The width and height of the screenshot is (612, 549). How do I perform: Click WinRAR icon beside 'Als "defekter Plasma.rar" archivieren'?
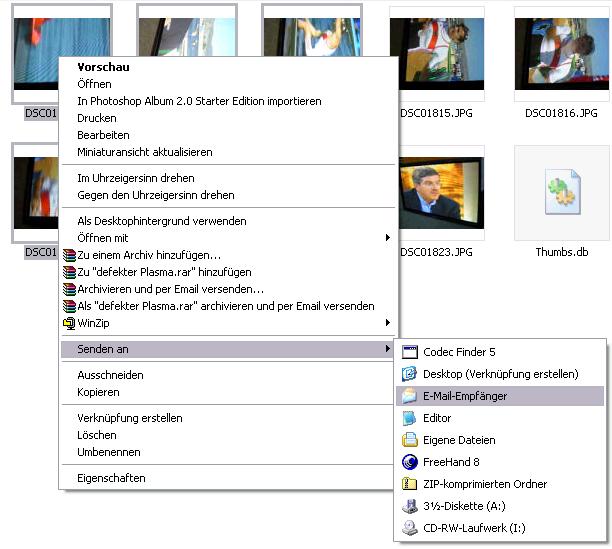(x=69, y=306)
